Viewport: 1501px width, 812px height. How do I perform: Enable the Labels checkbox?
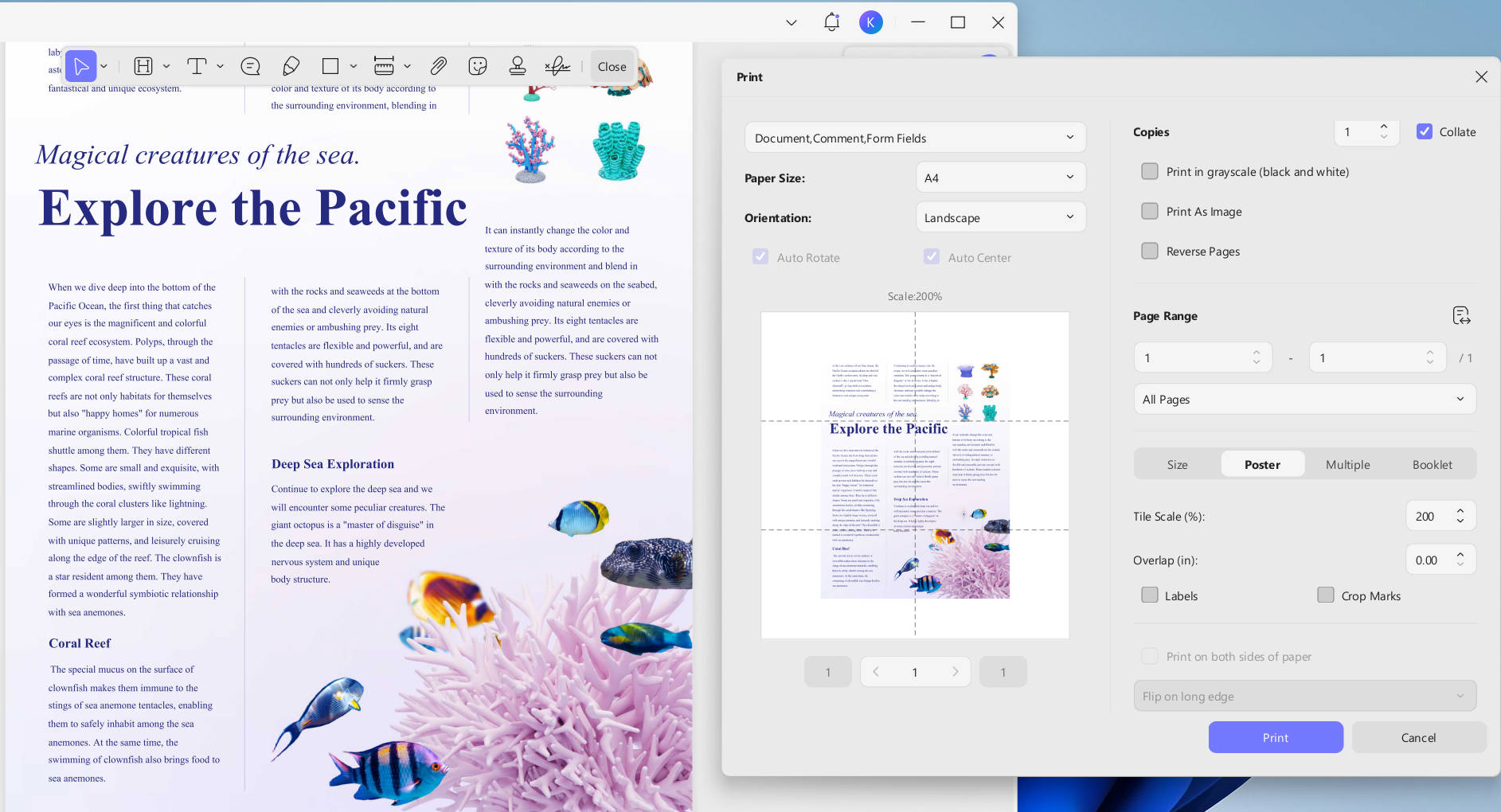pyautogui.click(x=1150, y=595)
